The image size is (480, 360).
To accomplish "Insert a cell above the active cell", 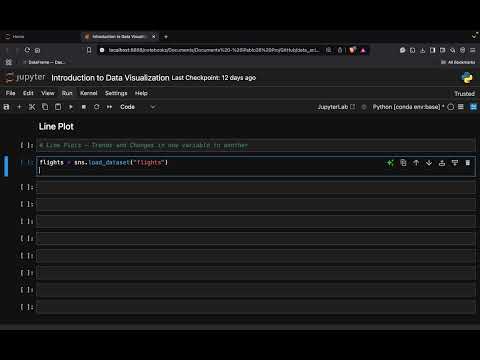I will point(442,163).
